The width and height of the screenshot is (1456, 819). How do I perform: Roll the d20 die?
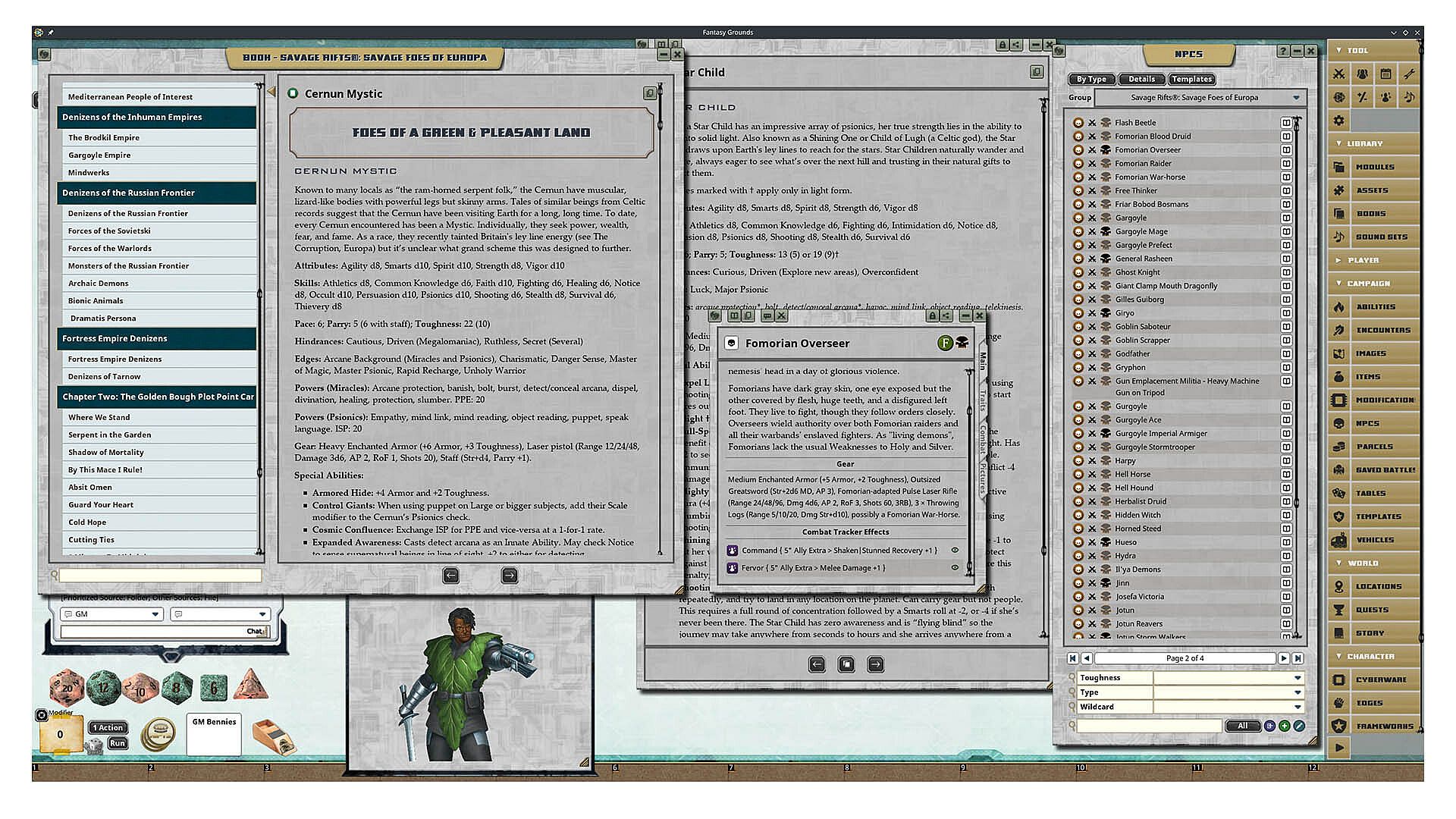click(66, 687)
